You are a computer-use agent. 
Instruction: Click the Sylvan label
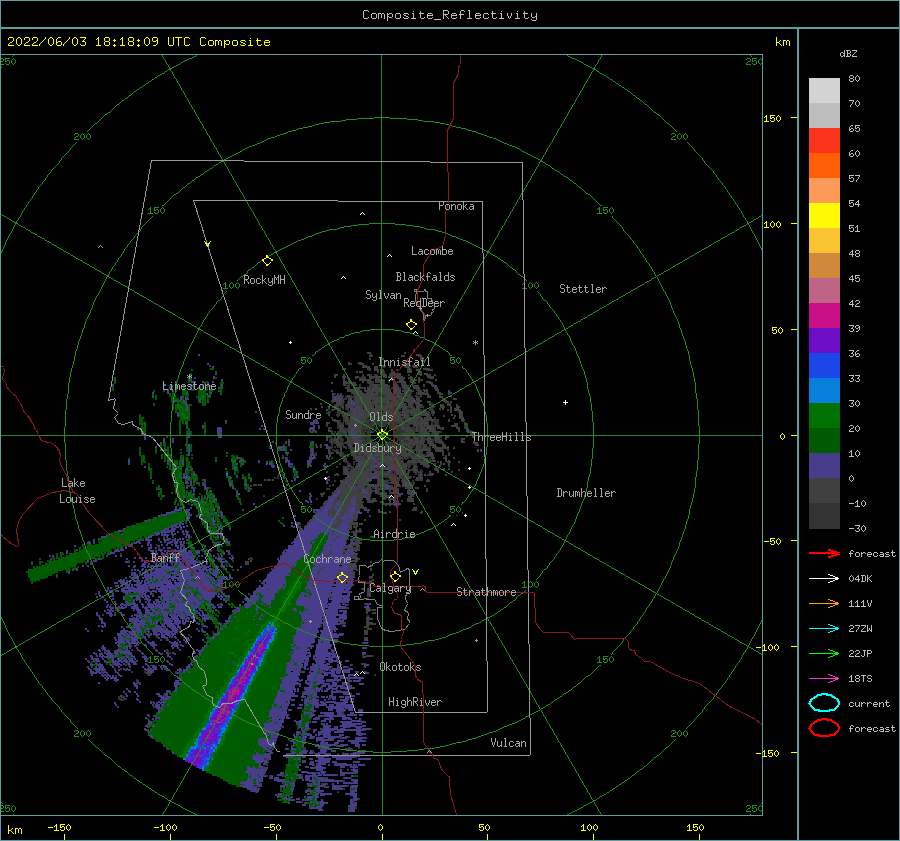coord(383,295)
